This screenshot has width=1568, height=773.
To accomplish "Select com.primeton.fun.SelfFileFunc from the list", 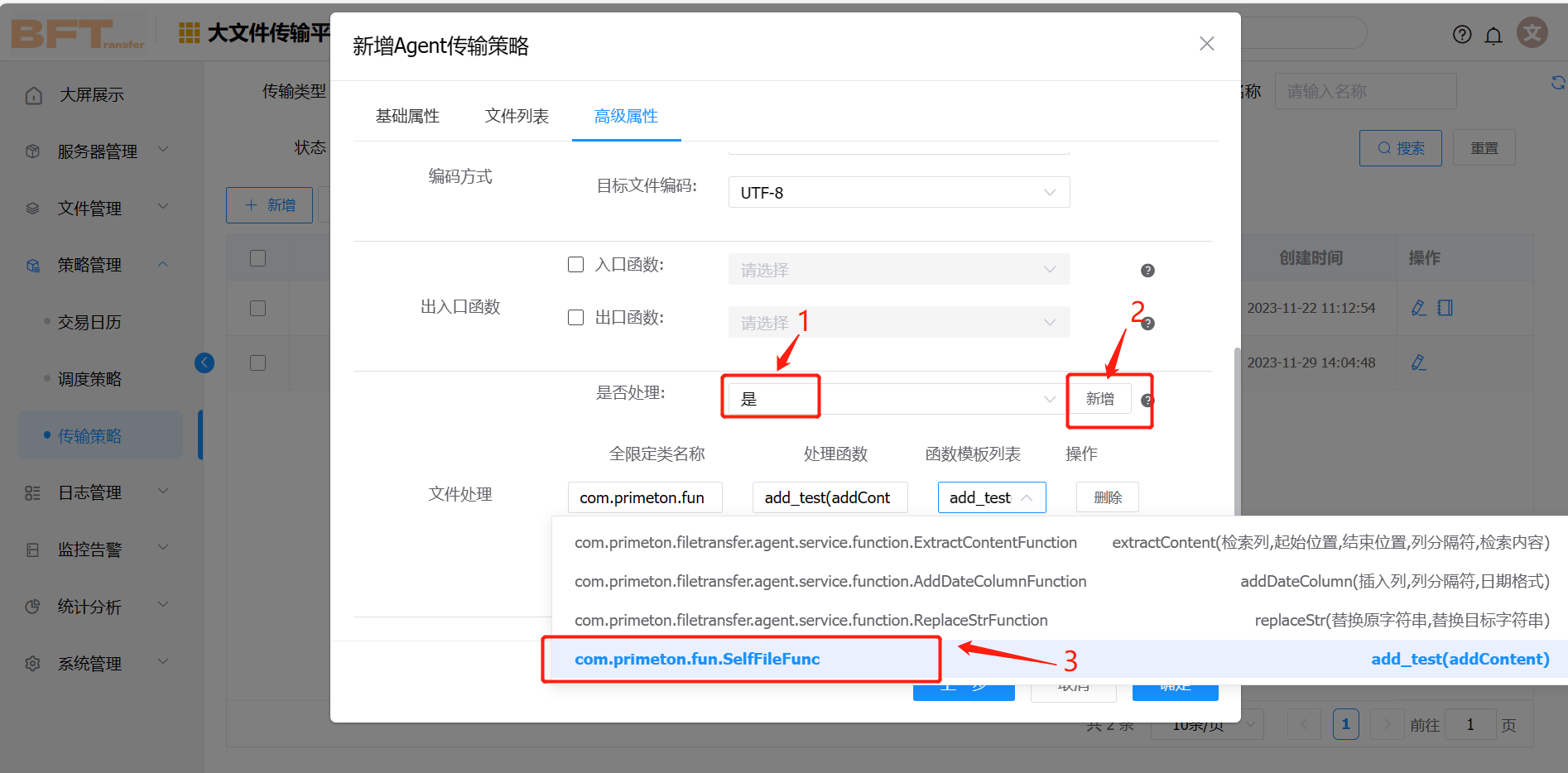I will coord(698,659).
